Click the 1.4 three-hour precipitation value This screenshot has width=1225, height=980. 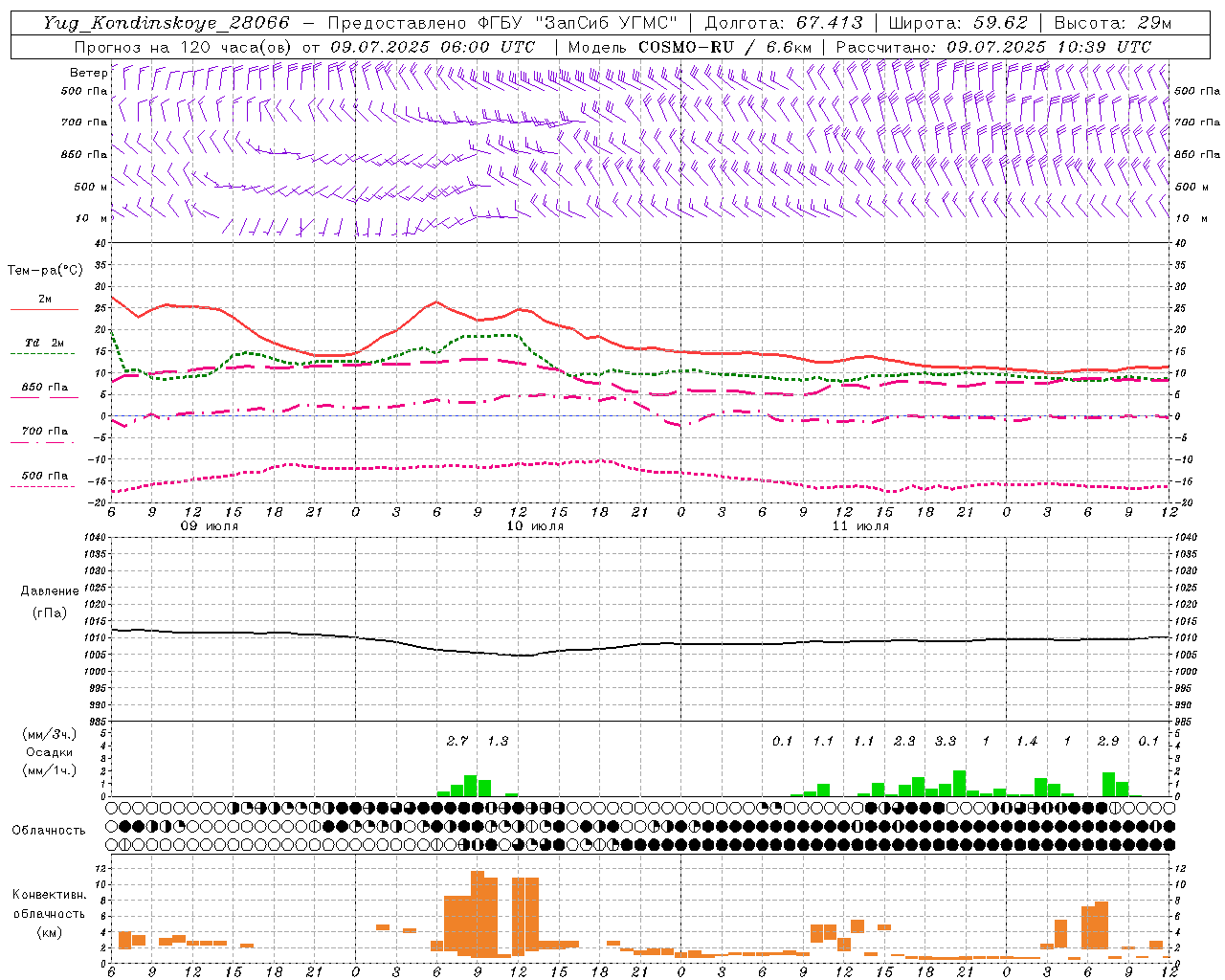point(1027,741)
